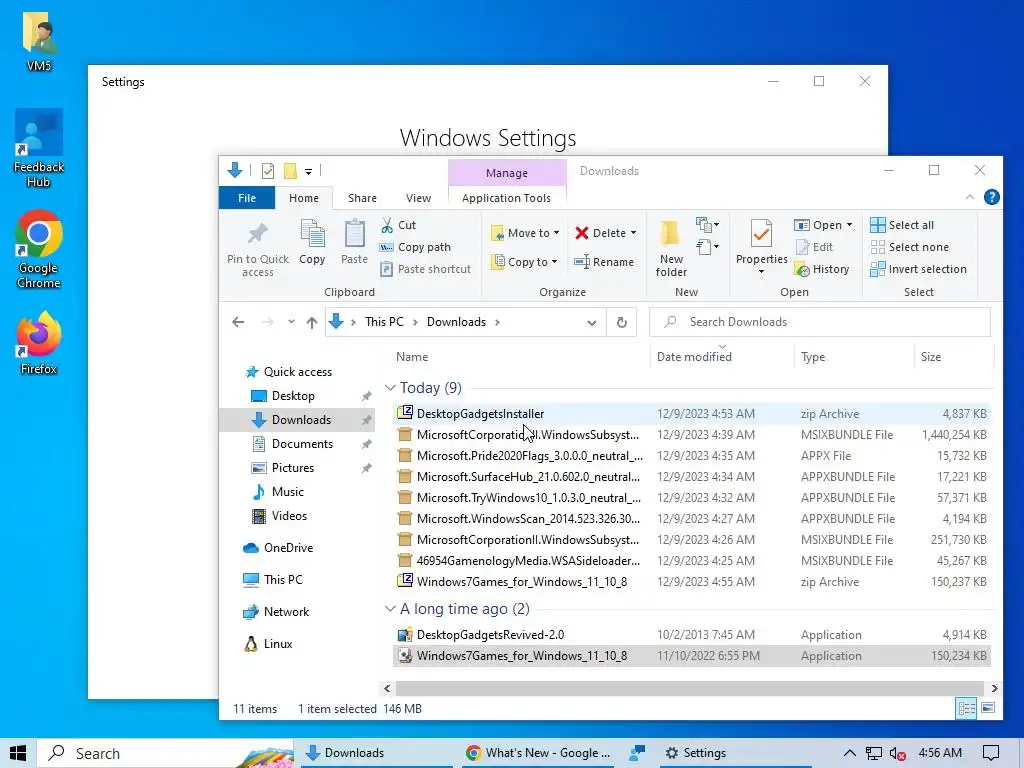1024x768 pixels.
Task: Click Invert selection
Action: [x=918, y=269]
